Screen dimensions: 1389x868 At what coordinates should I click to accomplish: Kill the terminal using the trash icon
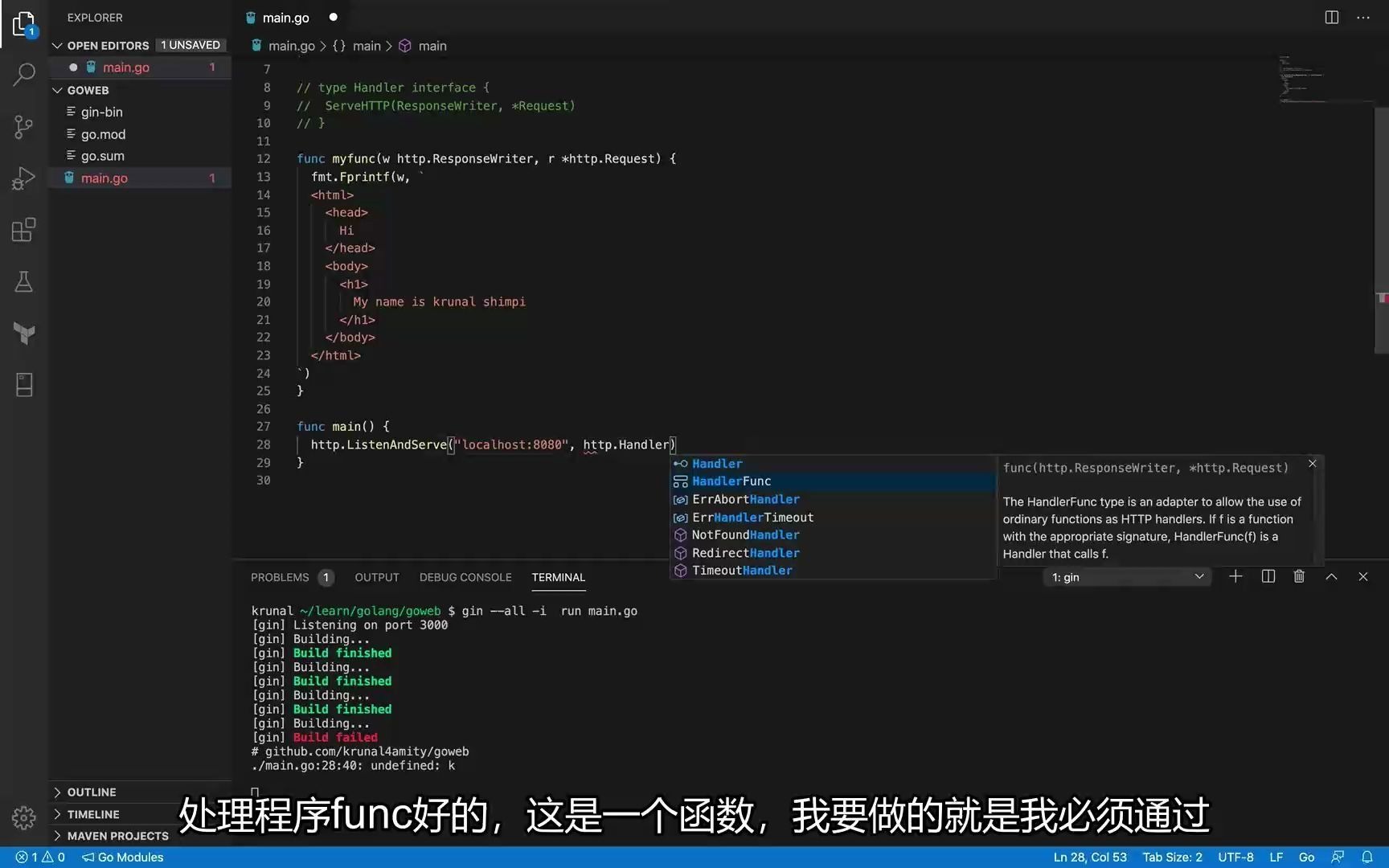point(1299,576)
